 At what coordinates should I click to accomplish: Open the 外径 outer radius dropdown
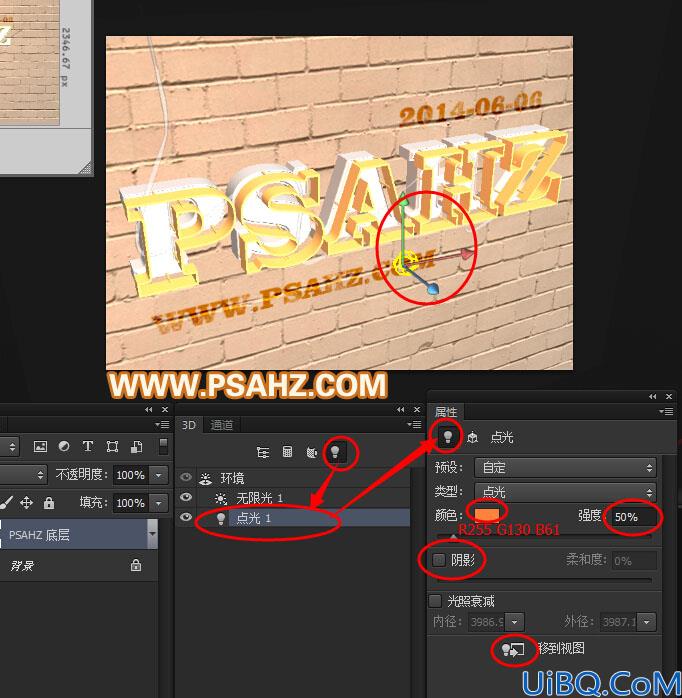(x=646, y=621)
